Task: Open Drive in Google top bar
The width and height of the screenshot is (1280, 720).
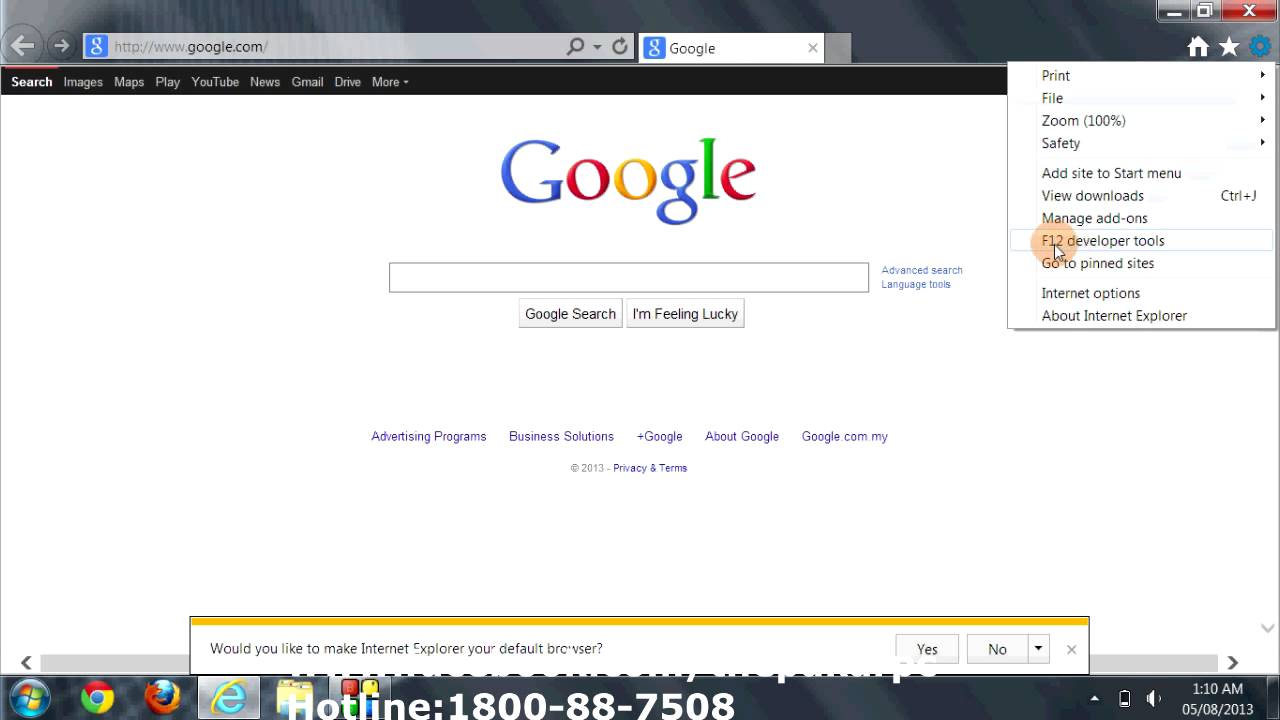Action: [x=348, y=82]
